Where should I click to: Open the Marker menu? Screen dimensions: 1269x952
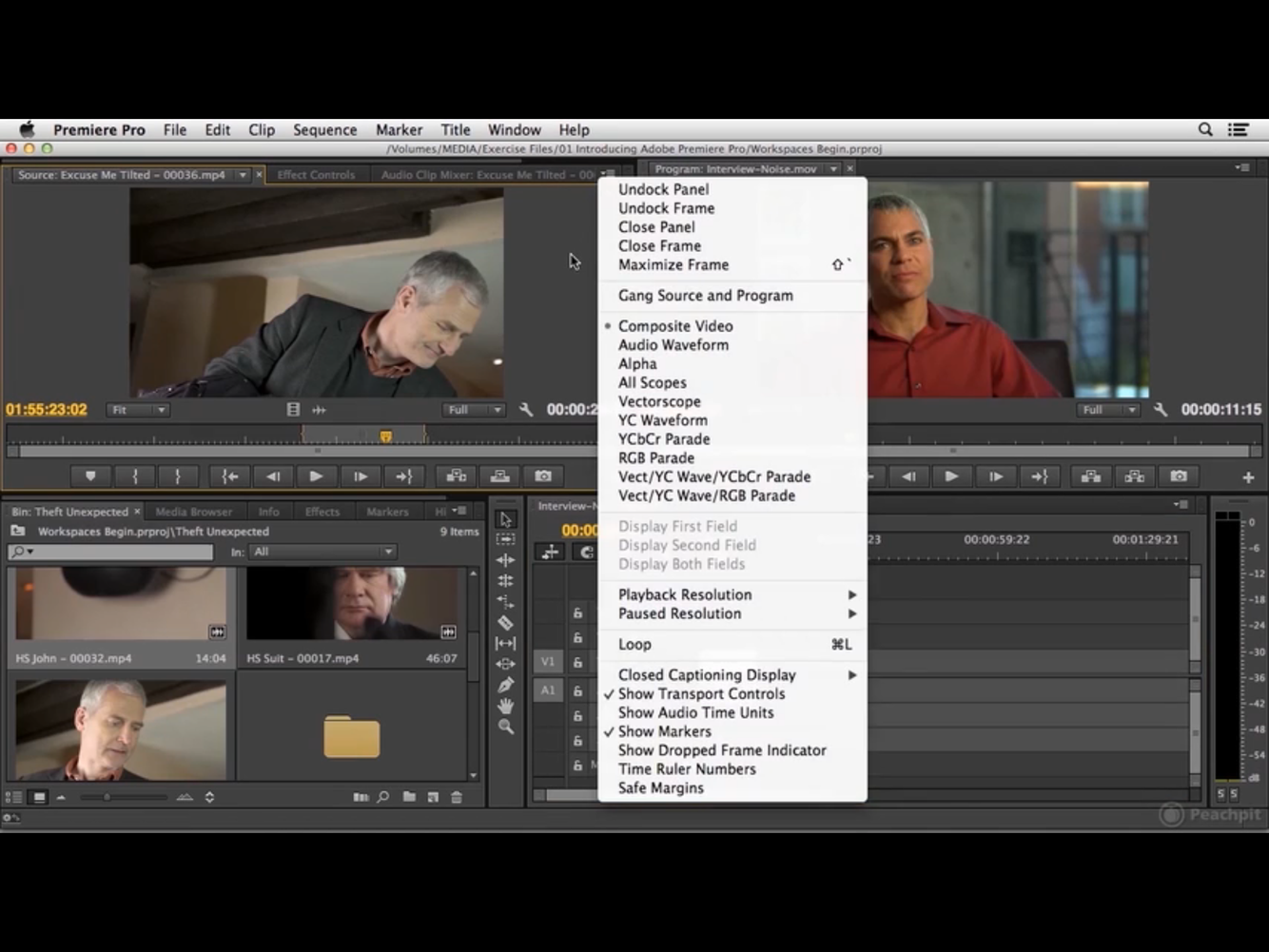(x=399, y=130)
